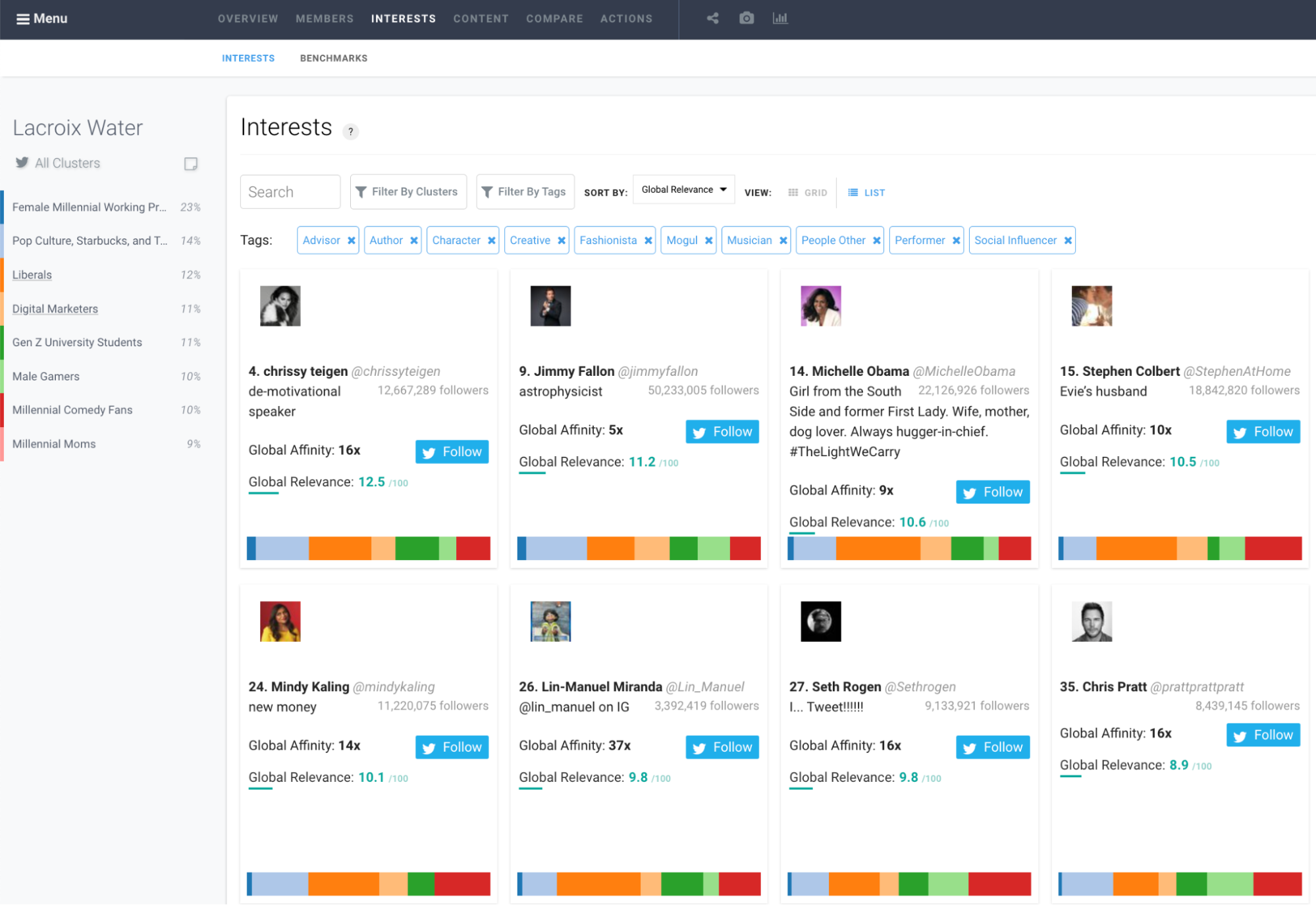This screenshot has height=905, width=1316.
Task: Click chrissy teigen's red cluster bar segment
Action: pyautogui.click(x=473, y=548)
